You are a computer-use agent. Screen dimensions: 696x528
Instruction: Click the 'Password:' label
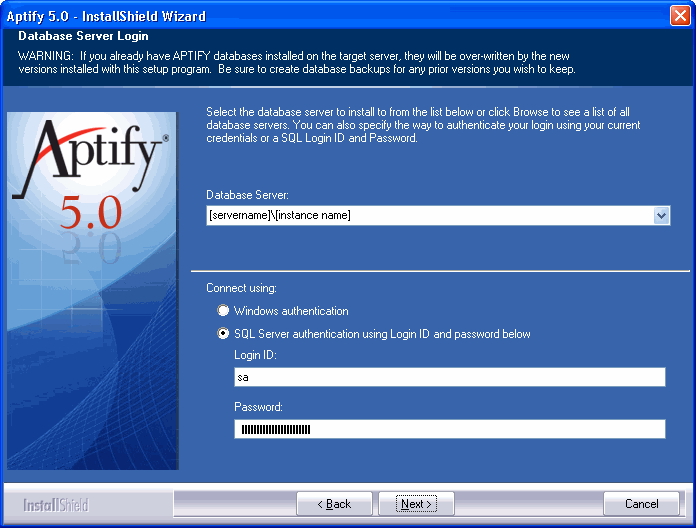pos(258,407)
